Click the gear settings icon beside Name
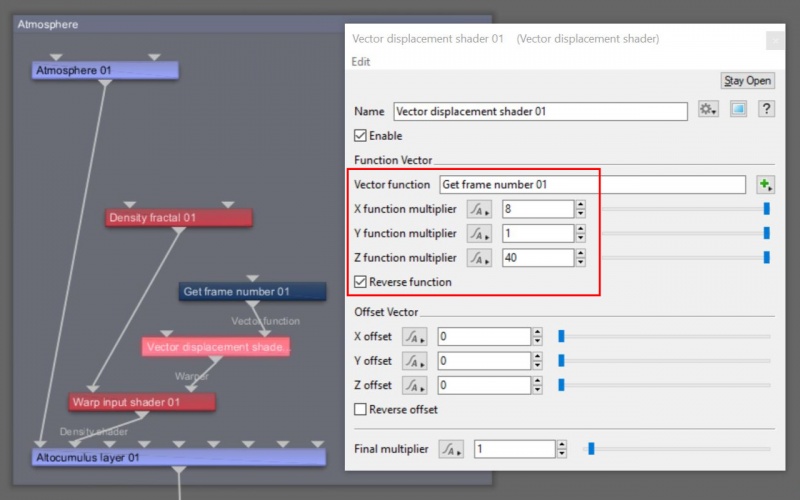Screen dimensions: 800x500 [708, 109]
